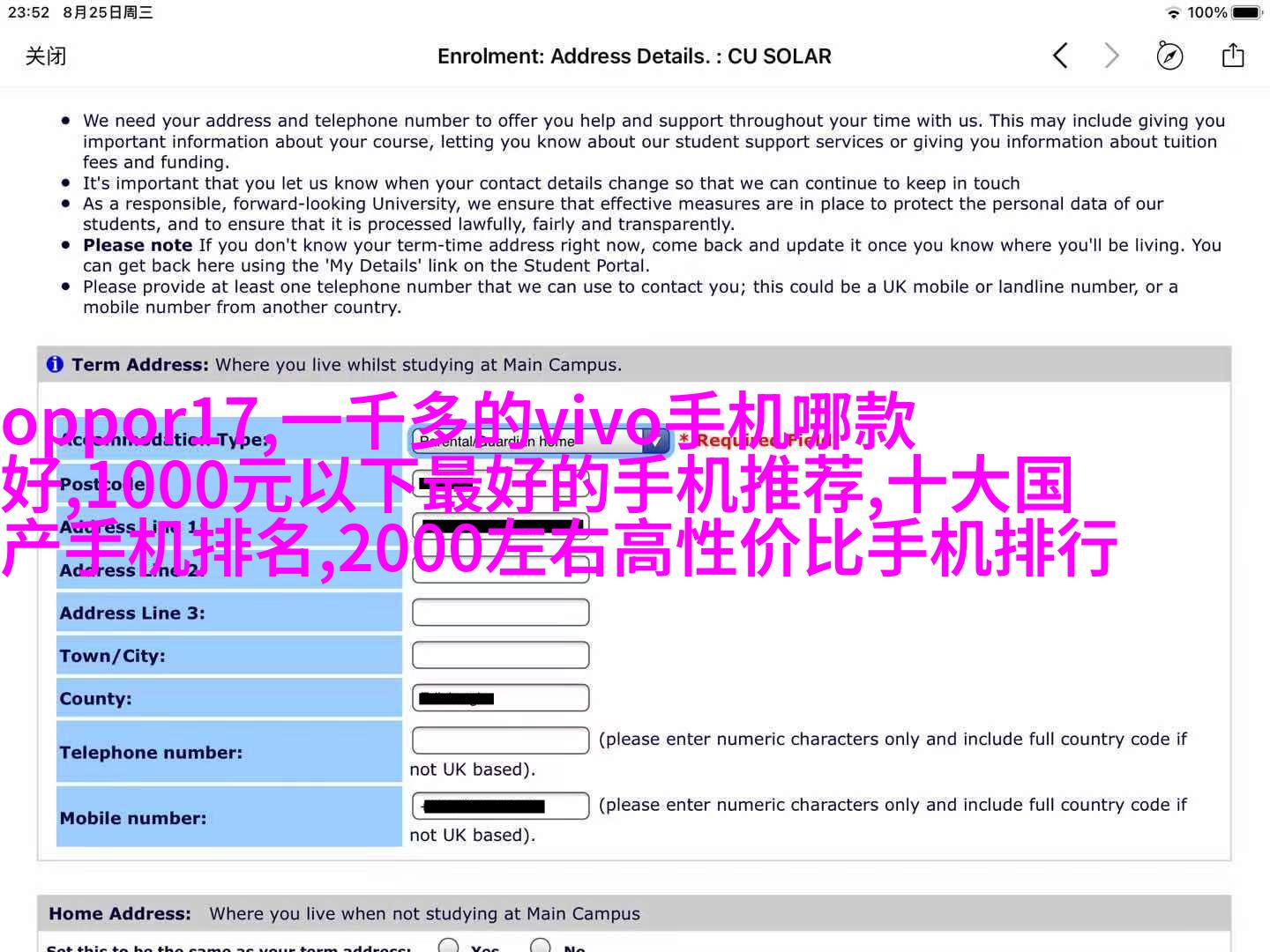Screen dimensions: 1270x952
Task: Click the County input field
Action: pyautogui.click(x=500, y=698)
